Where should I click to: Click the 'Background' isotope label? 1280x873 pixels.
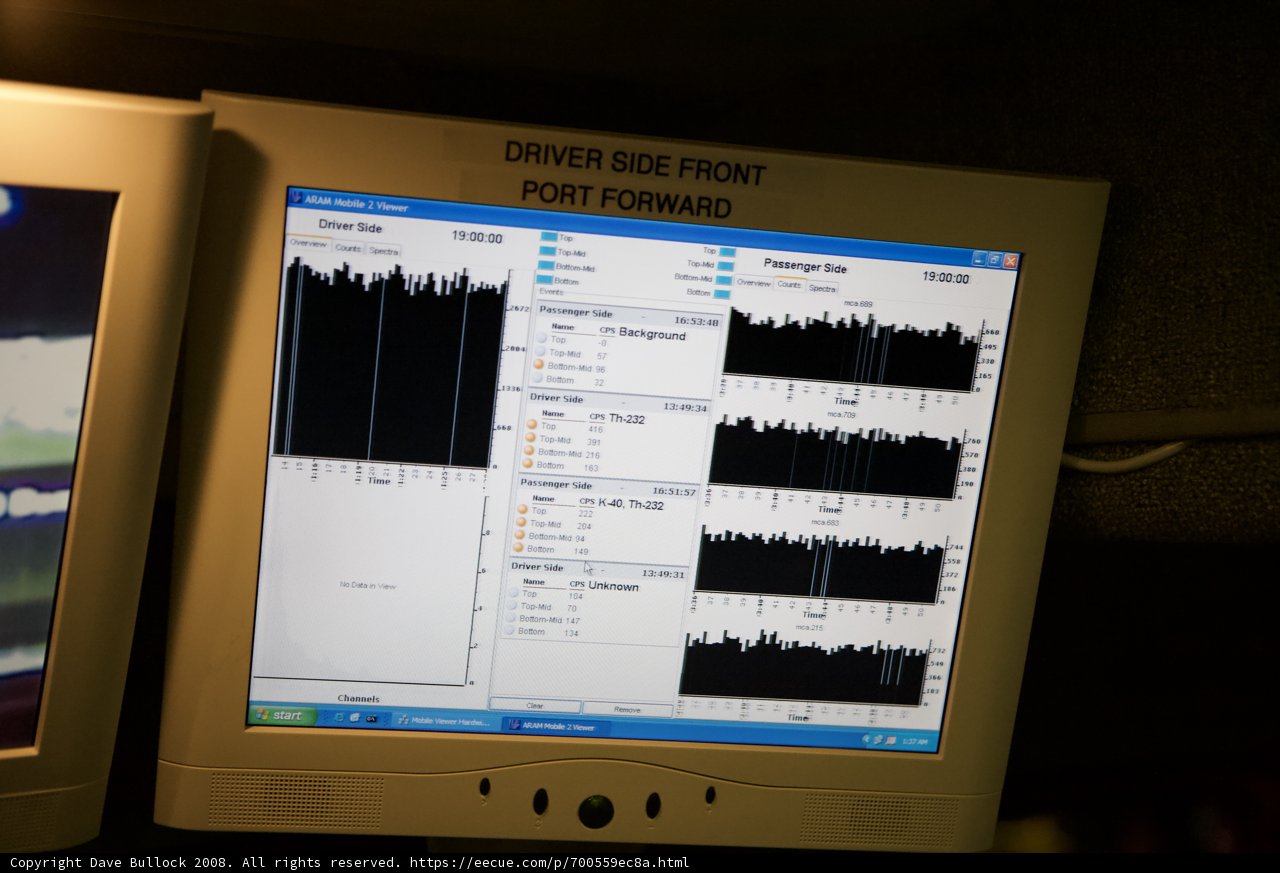652,334
